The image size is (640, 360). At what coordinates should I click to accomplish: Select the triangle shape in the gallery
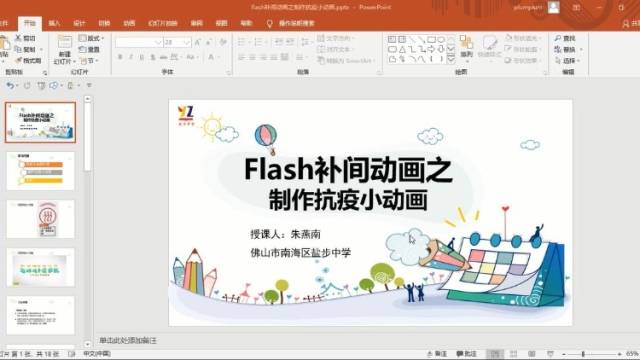[402, 49]
